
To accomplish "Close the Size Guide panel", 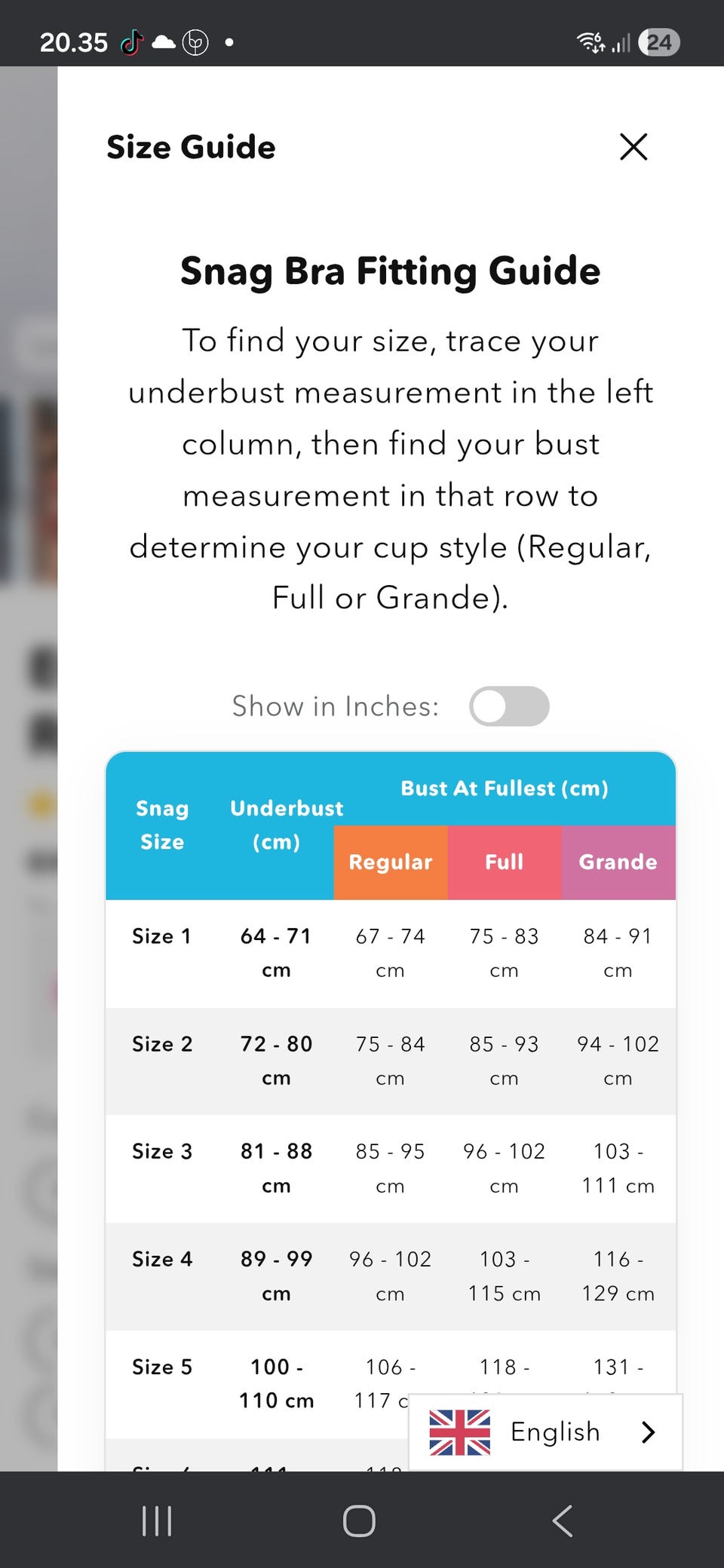I will point(633,147).
